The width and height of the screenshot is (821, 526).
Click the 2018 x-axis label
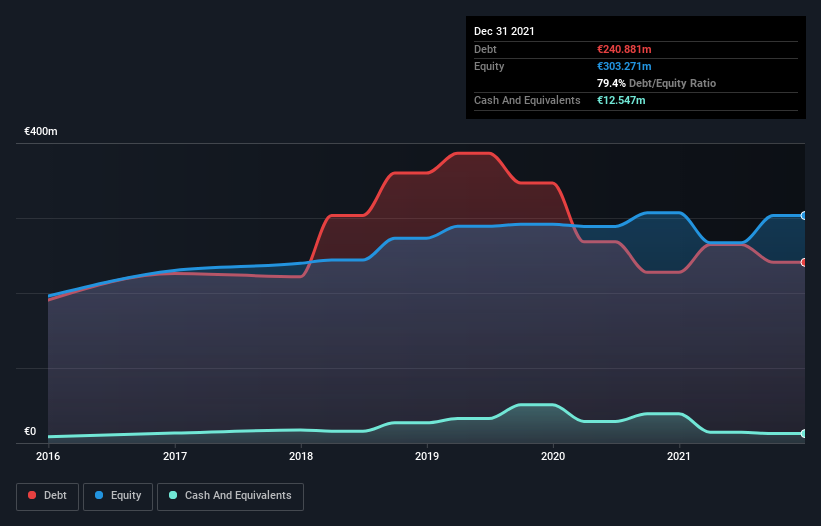(301, 456)
